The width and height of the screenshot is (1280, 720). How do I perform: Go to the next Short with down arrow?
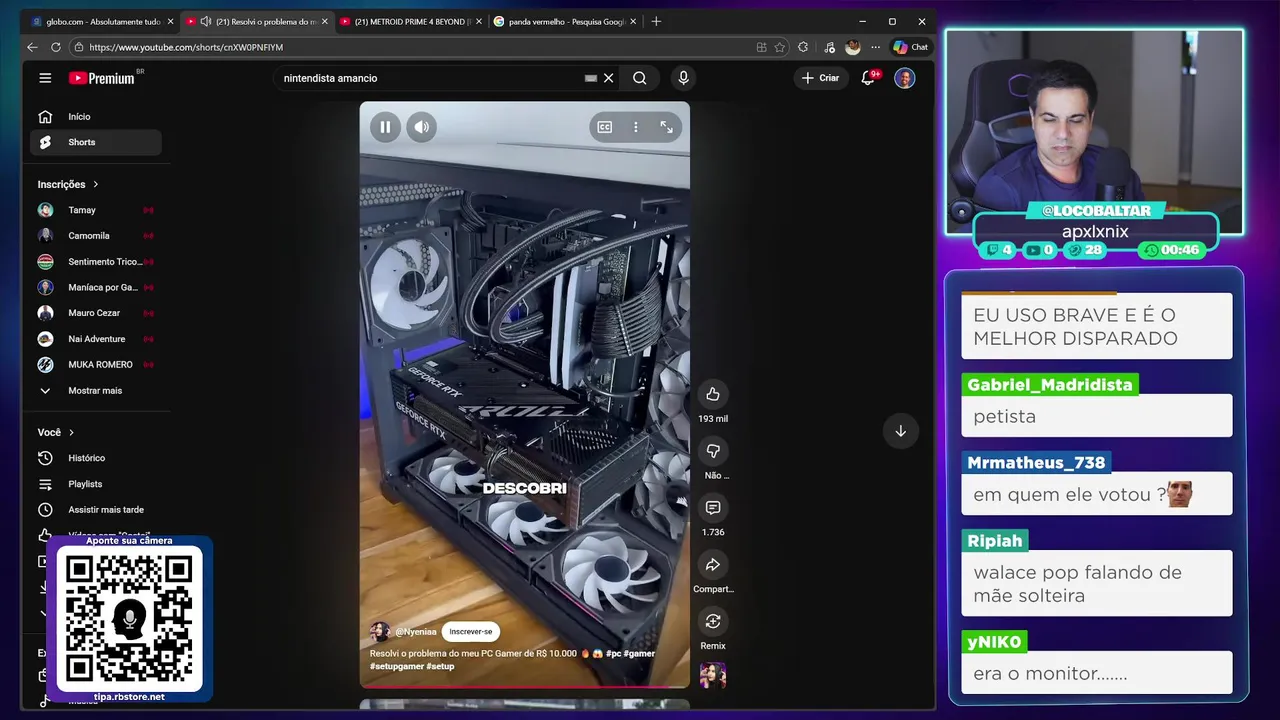pyautogui.click(x=900, y=431)
